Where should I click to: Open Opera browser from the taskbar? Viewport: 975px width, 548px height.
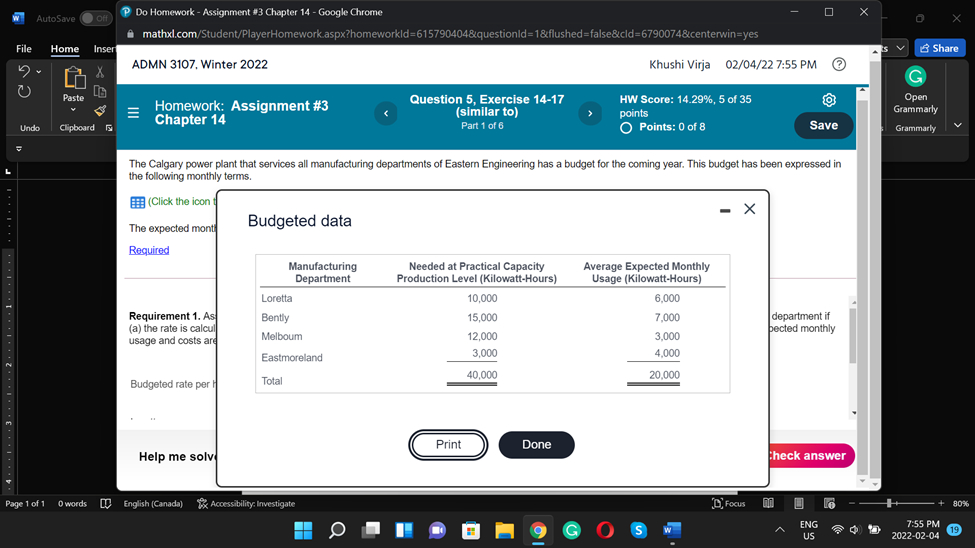[x=605, y=531]
